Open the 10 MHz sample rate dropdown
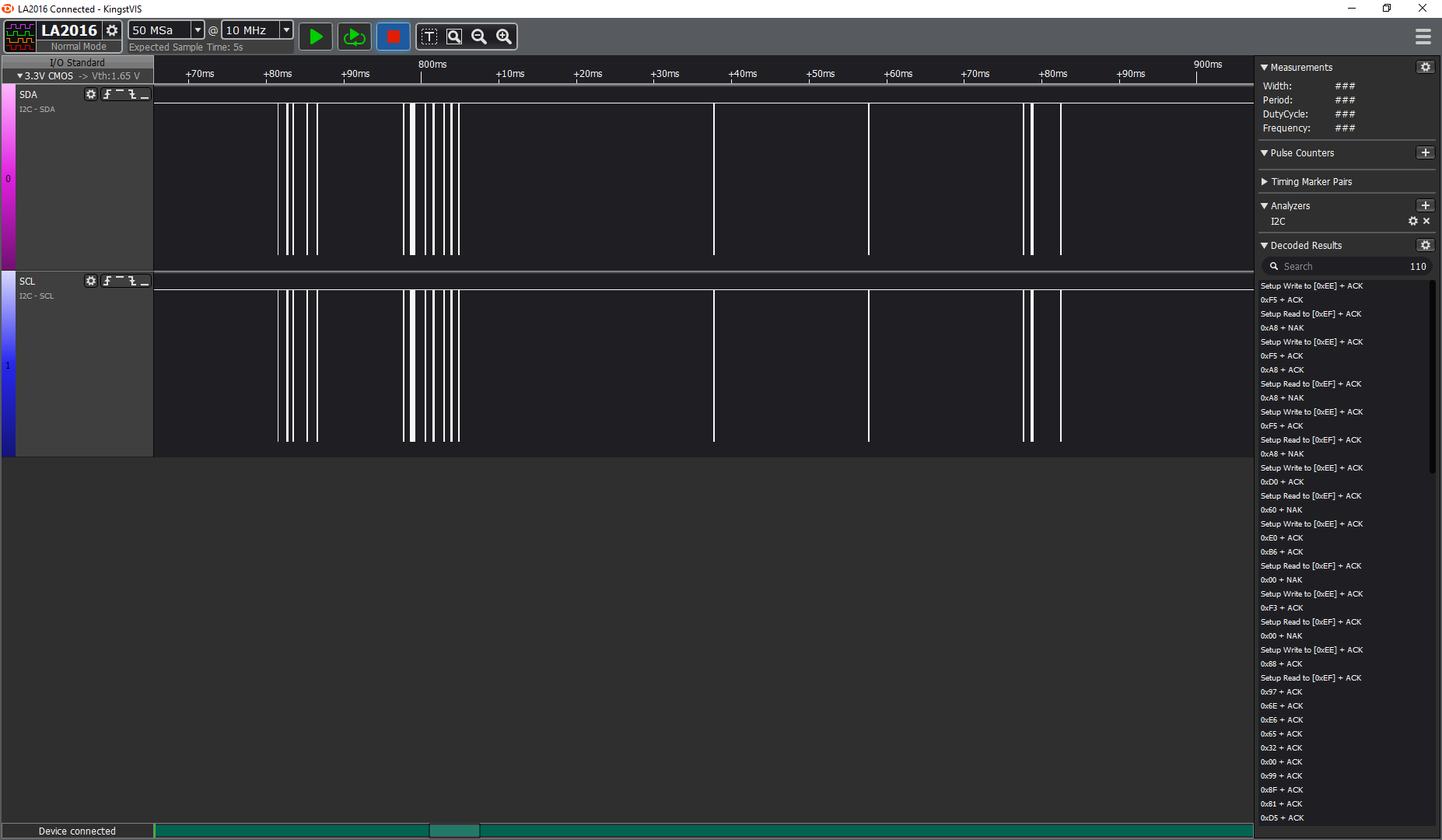1442x840 pixels. click(286, 30)
